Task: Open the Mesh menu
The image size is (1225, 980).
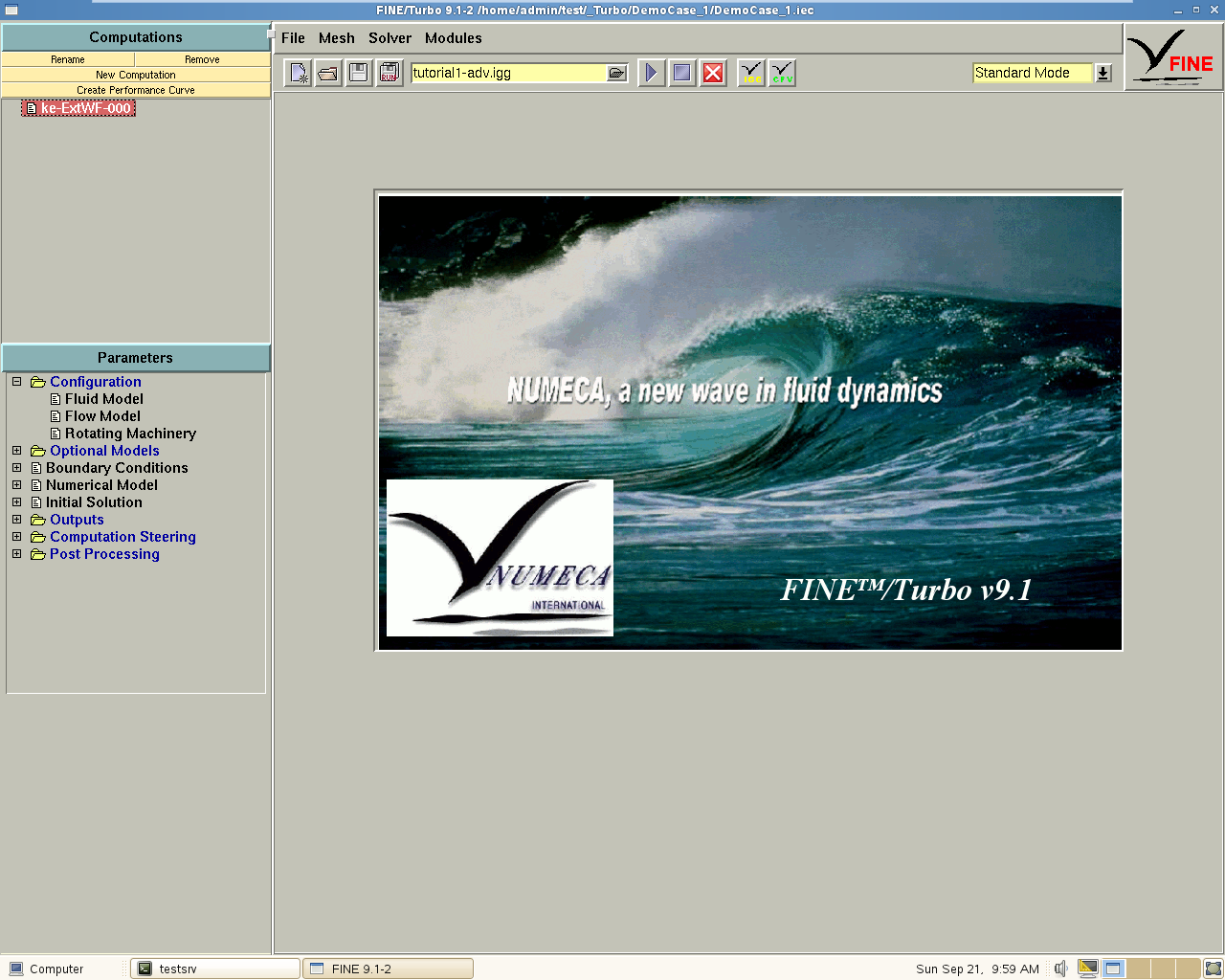Action: [x=337, y=38]
